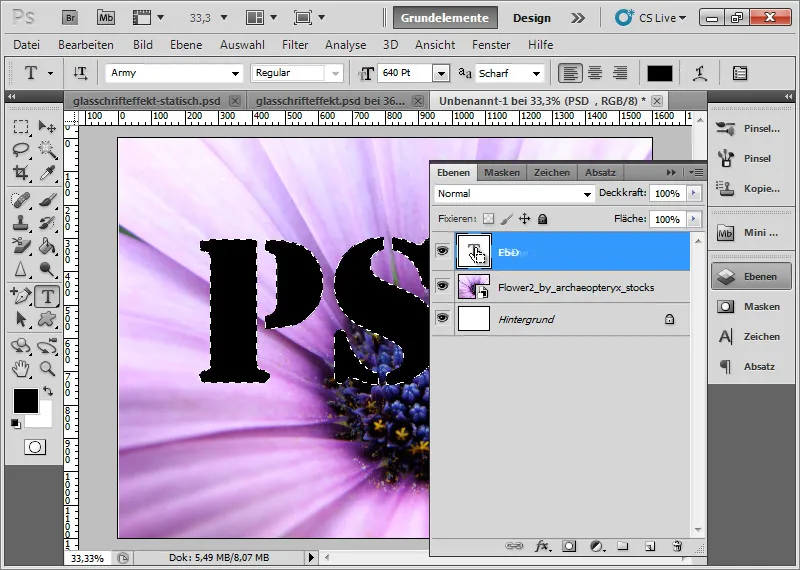Reset default foreground background colors
This screenshot has height=570, width=800.
point(16,424)
